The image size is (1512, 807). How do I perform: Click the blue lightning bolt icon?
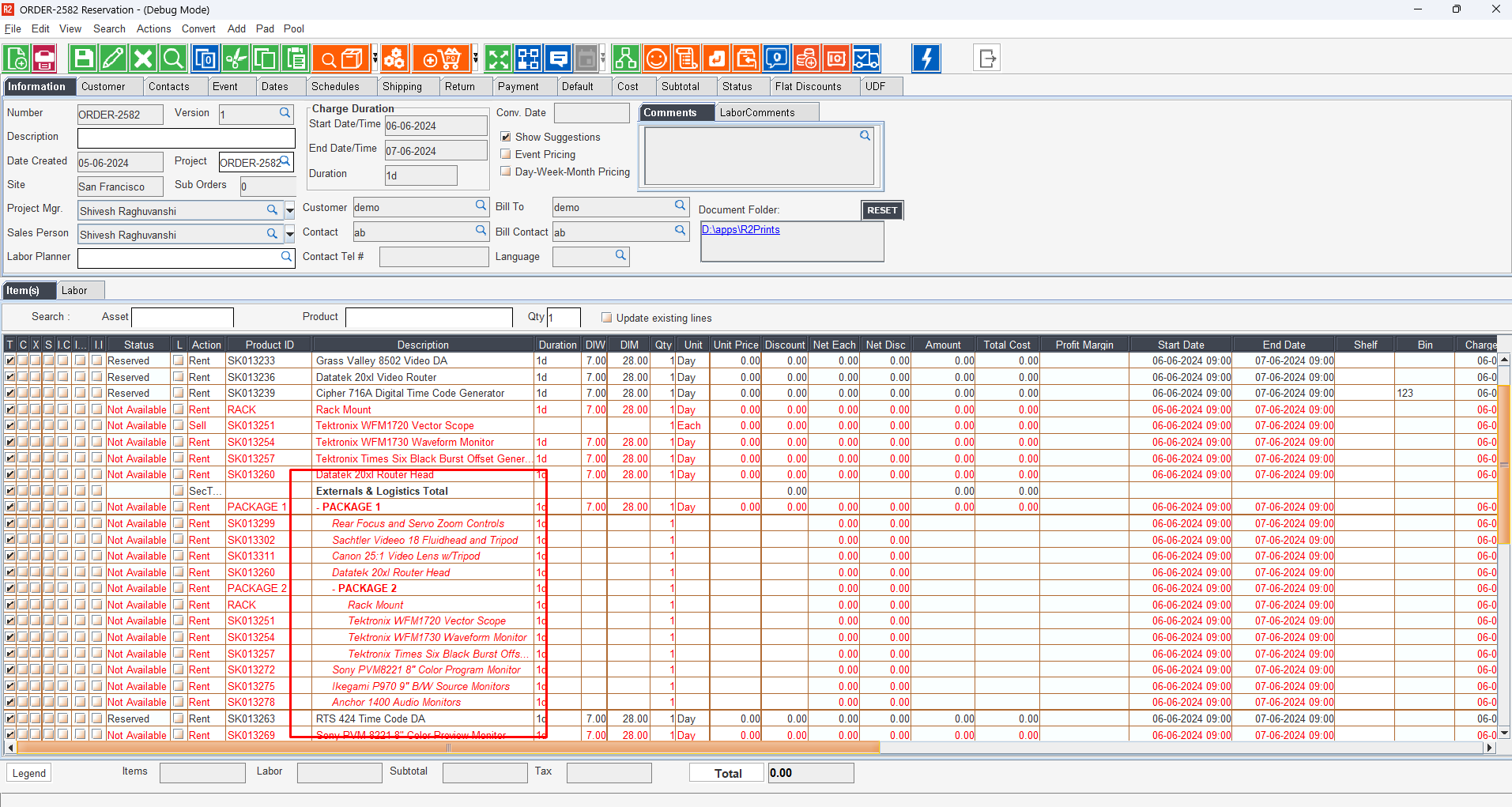point(926,59)
